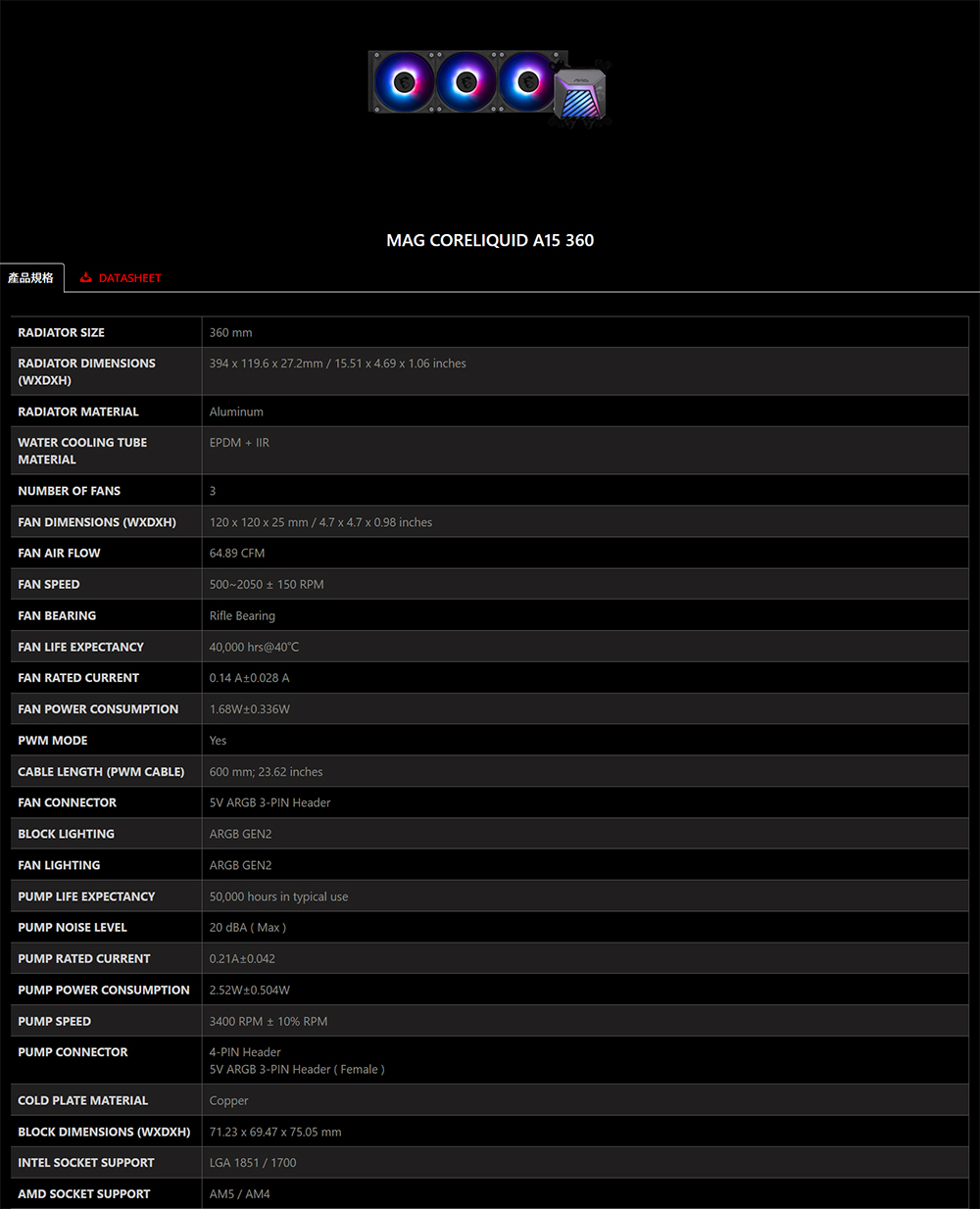Click the 71.23 x 69.47 x 75.05 mm value
Viewport: 980px width, 1209px height.
click(x=275, y=1133)
